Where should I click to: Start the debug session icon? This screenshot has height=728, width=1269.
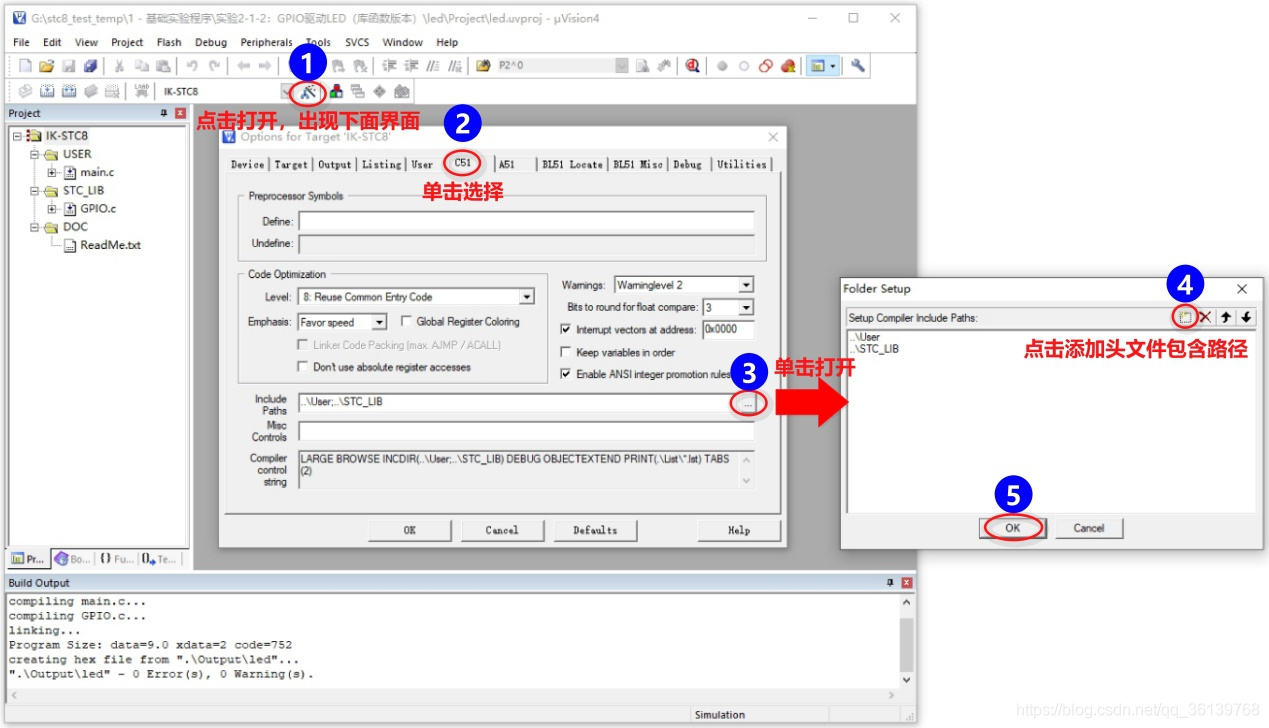pos(692,66)
